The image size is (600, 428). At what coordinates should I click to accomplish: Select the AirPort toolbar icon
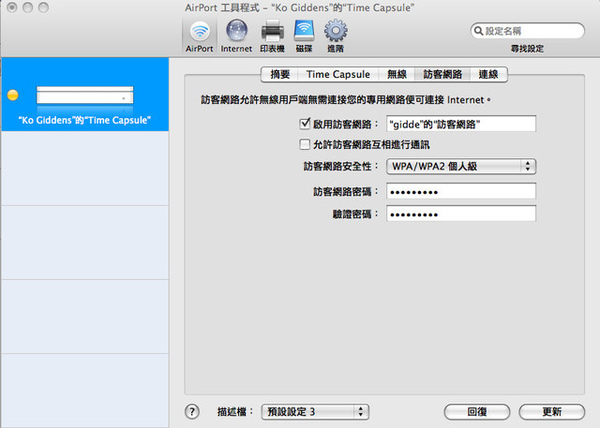click(x=199, y=36)
